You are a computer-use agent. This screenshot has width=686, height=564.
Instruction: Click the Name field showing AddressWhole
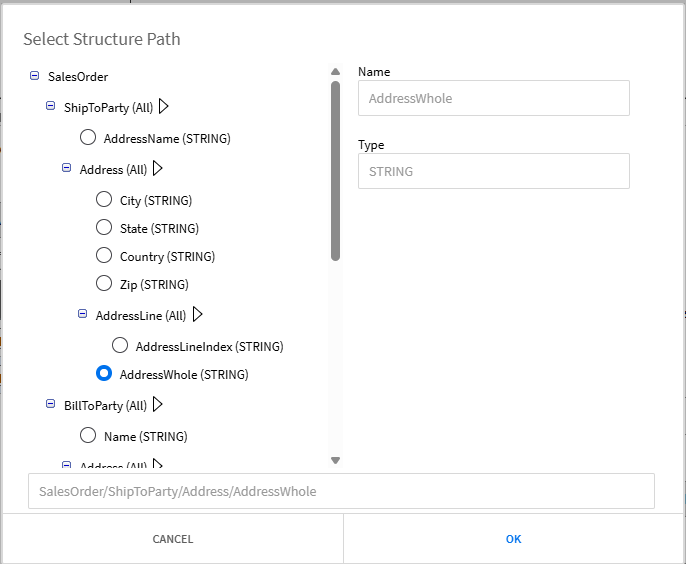494,98
